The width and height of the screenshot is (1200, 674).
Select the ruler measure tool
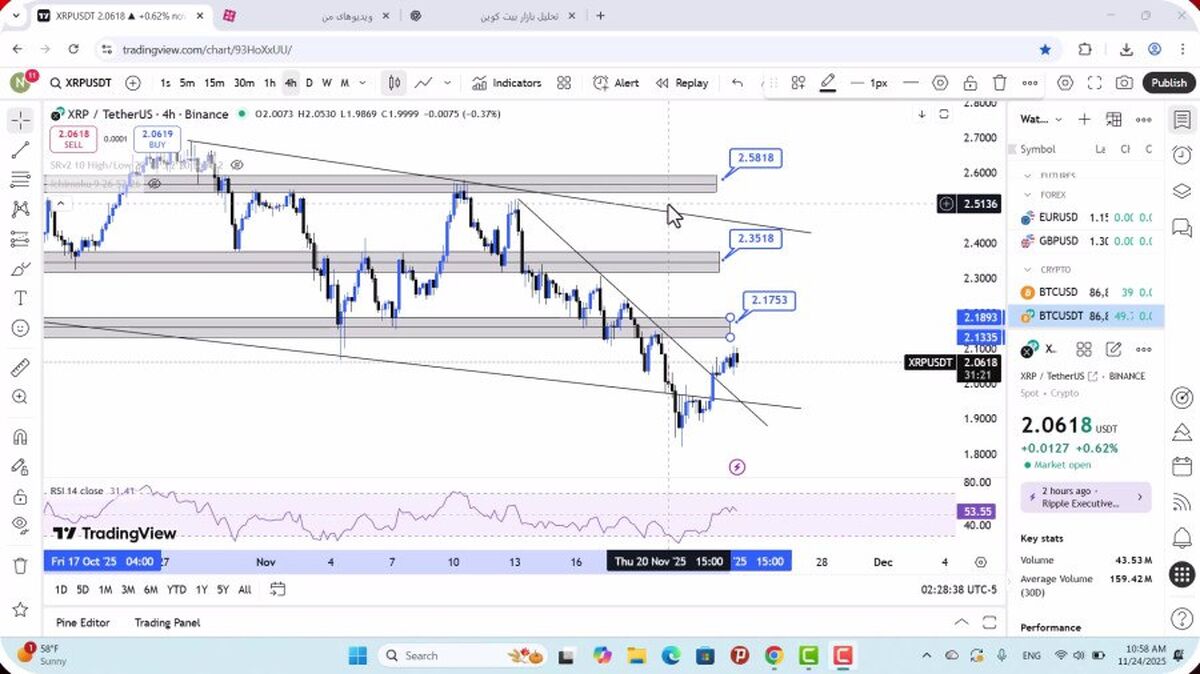point(20,367)
